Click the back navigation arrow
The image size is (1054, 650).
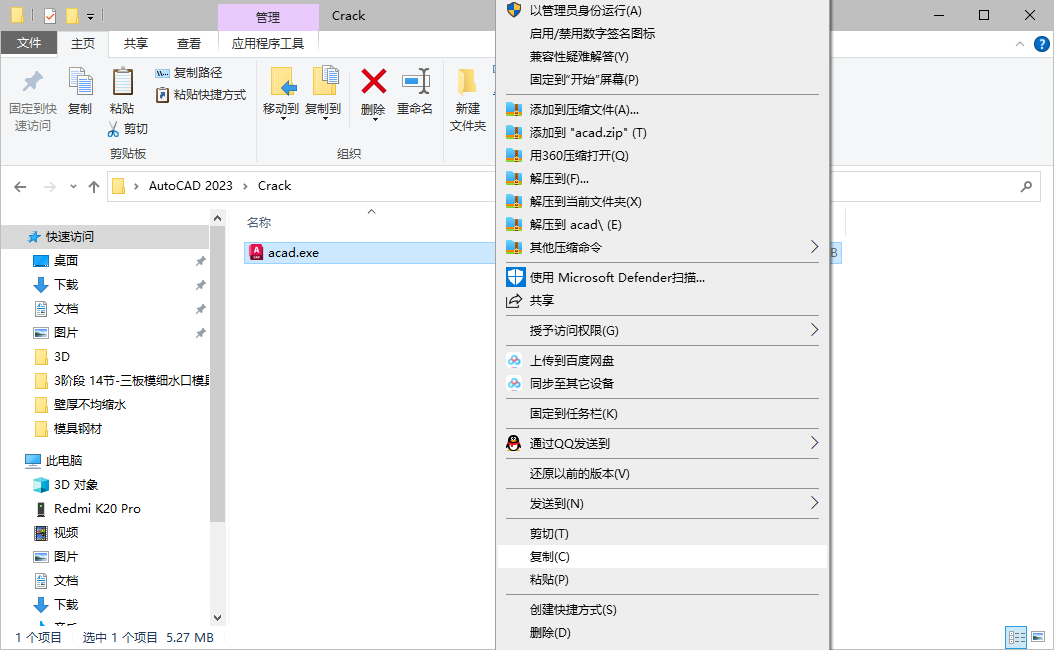coord(20,186)
